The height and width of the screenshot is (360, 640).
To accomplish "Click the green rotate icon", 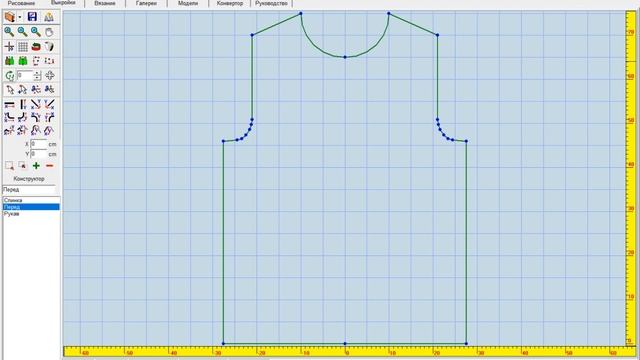I will [9, 76].
